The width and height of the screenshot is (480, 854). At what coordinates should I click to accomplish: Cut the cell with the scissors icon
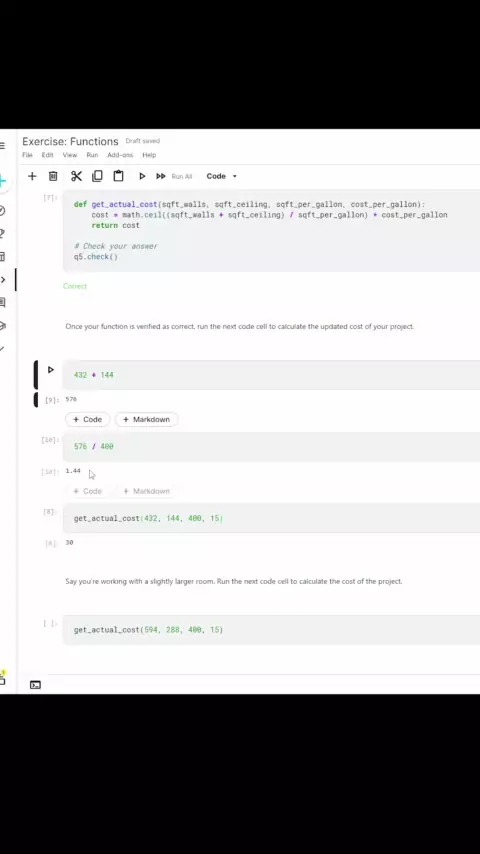click(x=76, y=176)
